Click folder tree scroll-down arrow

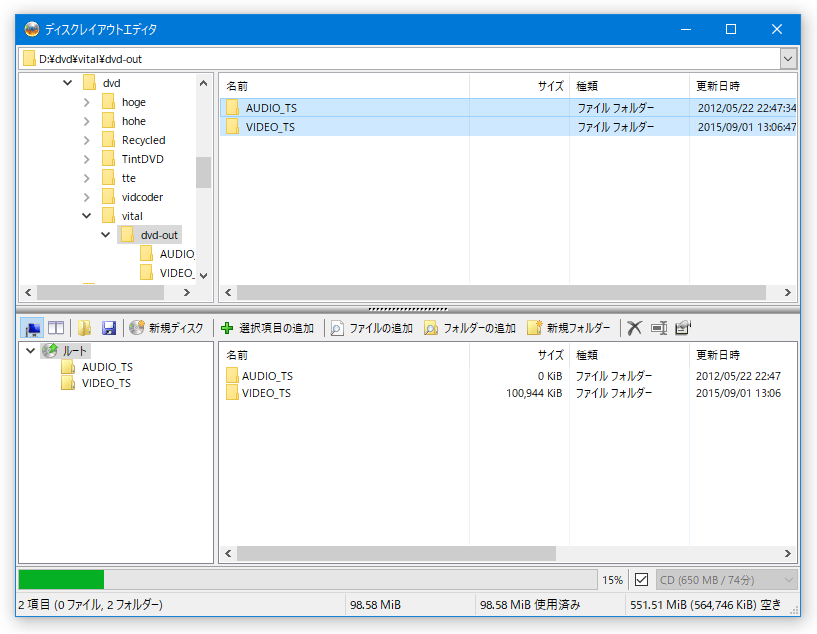click(x=203, y=276)
